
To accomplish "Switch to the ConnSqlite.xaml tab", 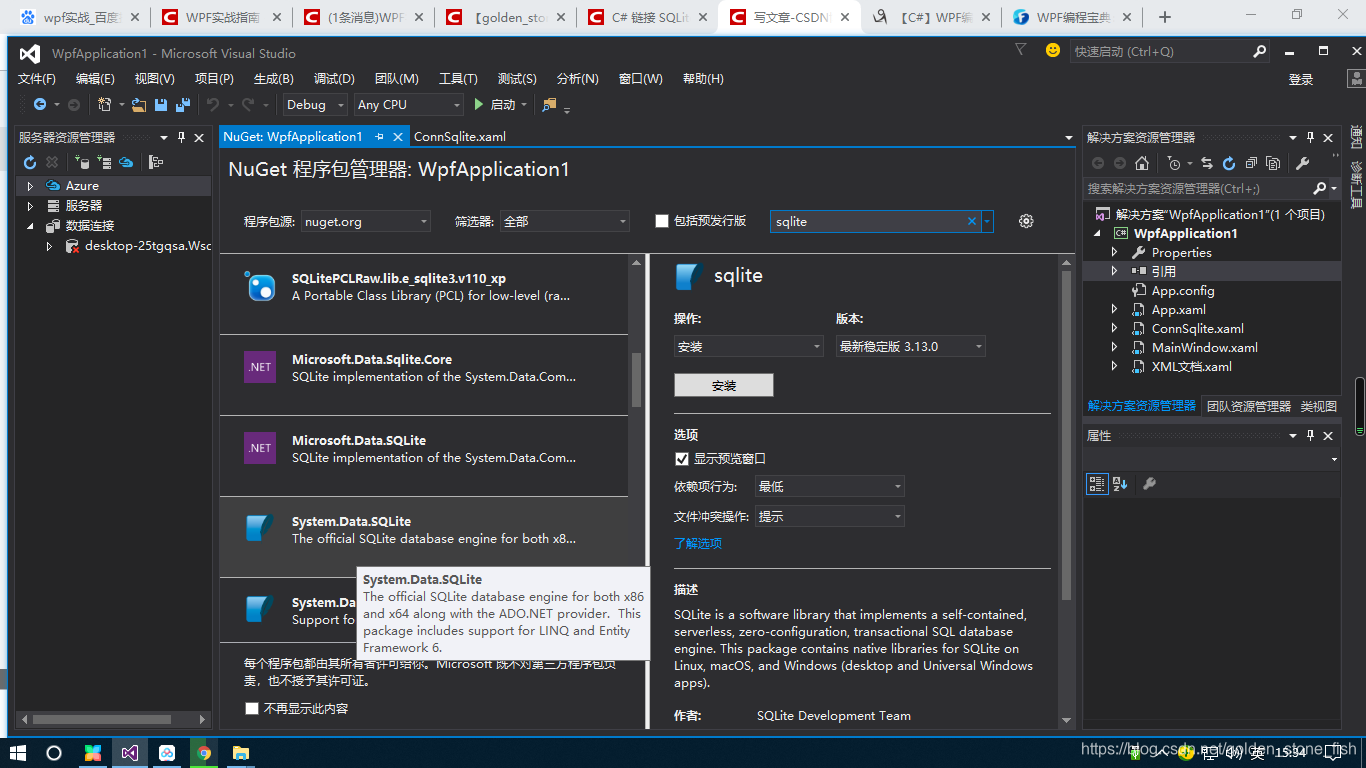I will (x=460, y=137).
